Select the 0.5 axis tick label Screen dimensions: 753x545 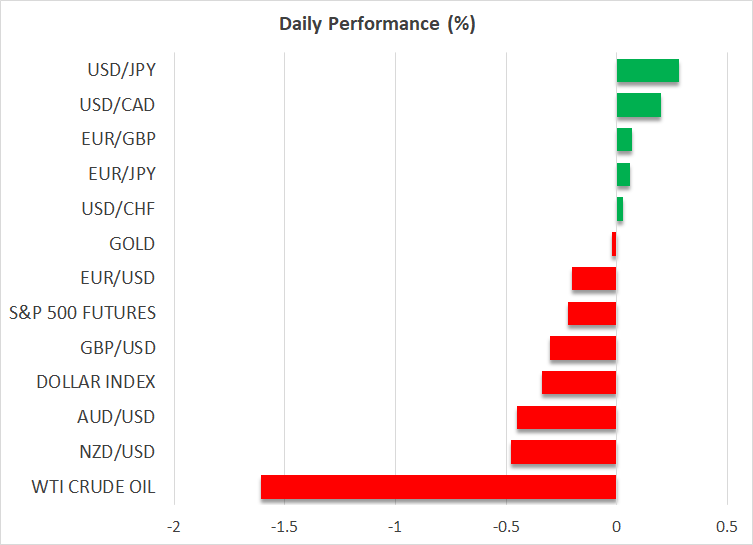click(727, 526)
